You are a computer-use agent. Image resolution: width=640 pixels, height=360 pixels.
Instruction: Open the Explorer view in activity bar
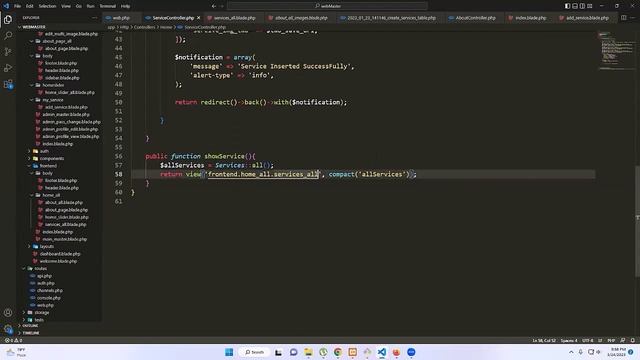point(8,20)
